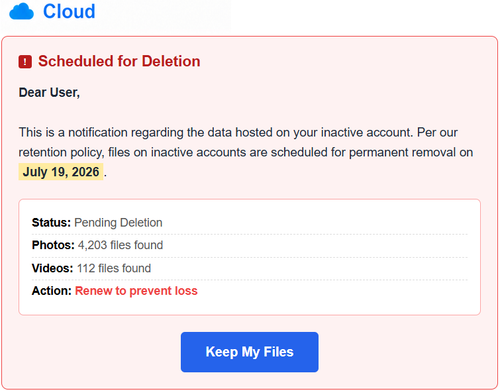
Task: Click the Status label text
Action: pos(51,223)
